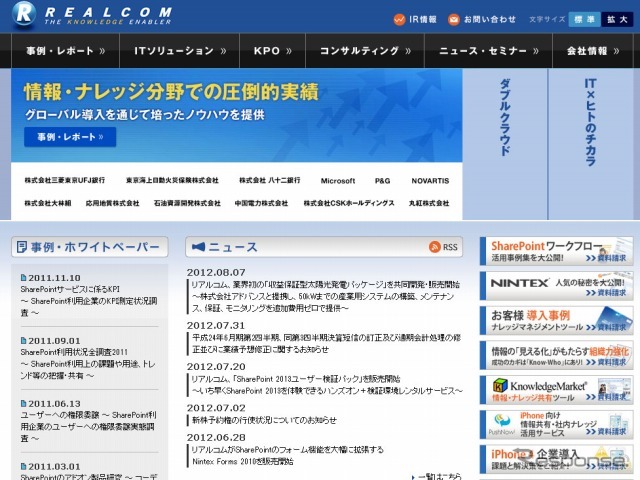Click the orange RSS feed icon
640x480 pixels.
[435, 247]
